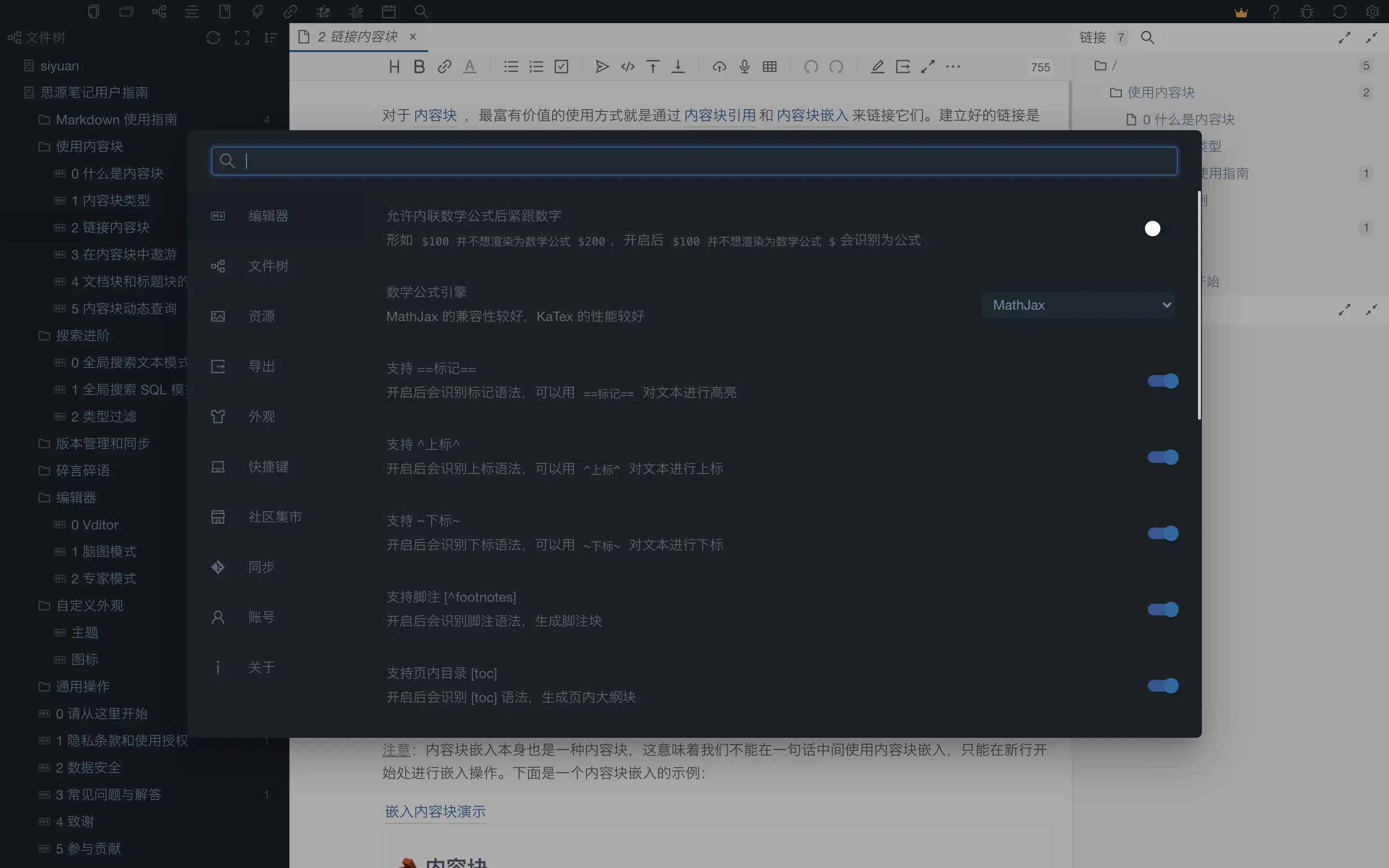
Task: Click the settings dialog vertical scrollbar
Action: tap(1199, 304)
